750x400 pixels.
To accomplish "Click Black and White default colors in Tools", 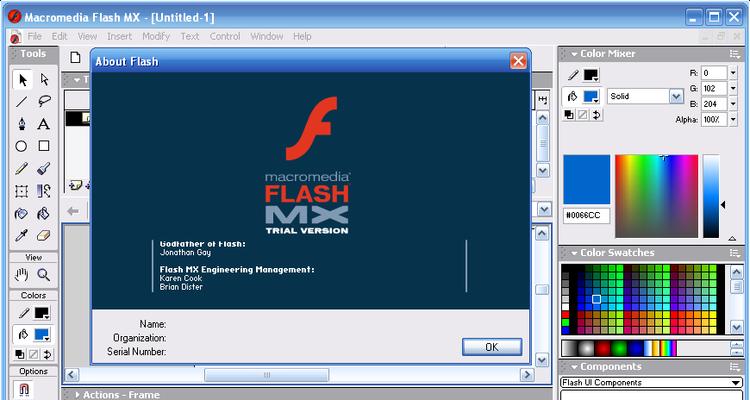I will click(20, 355).
